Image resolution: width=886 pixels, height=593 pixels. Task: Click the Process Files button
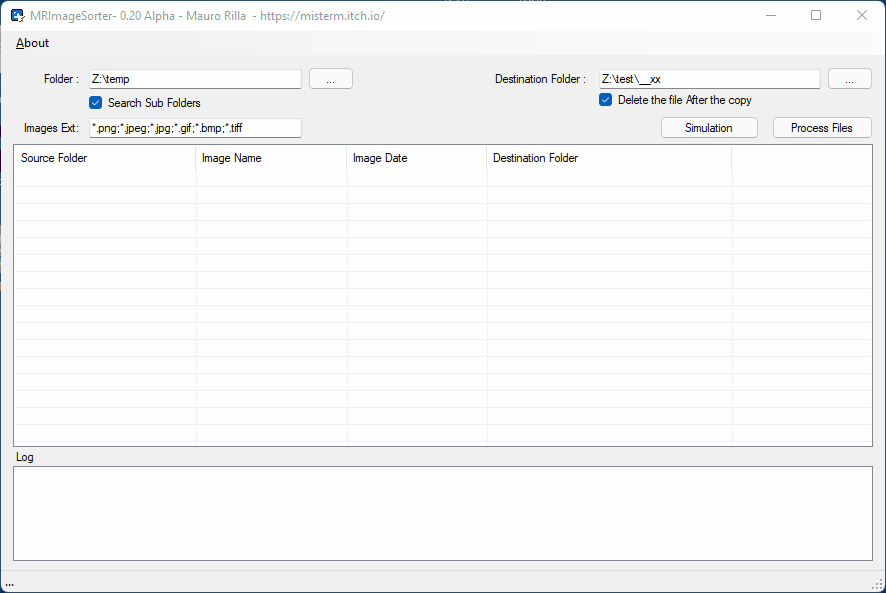pyautogui.click(x=822, y=128)
